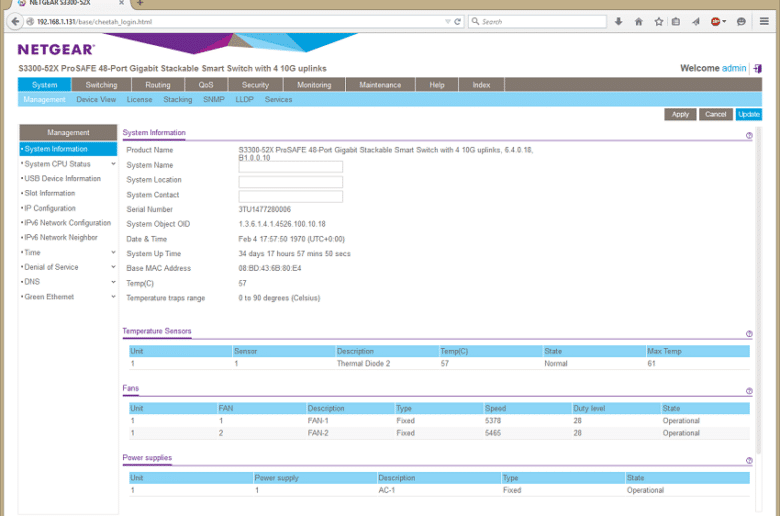Image resolution: width=780 pixels, height=516 pixels.
Task: Open the Adblock Plus icon
Action: pos(716,21)
